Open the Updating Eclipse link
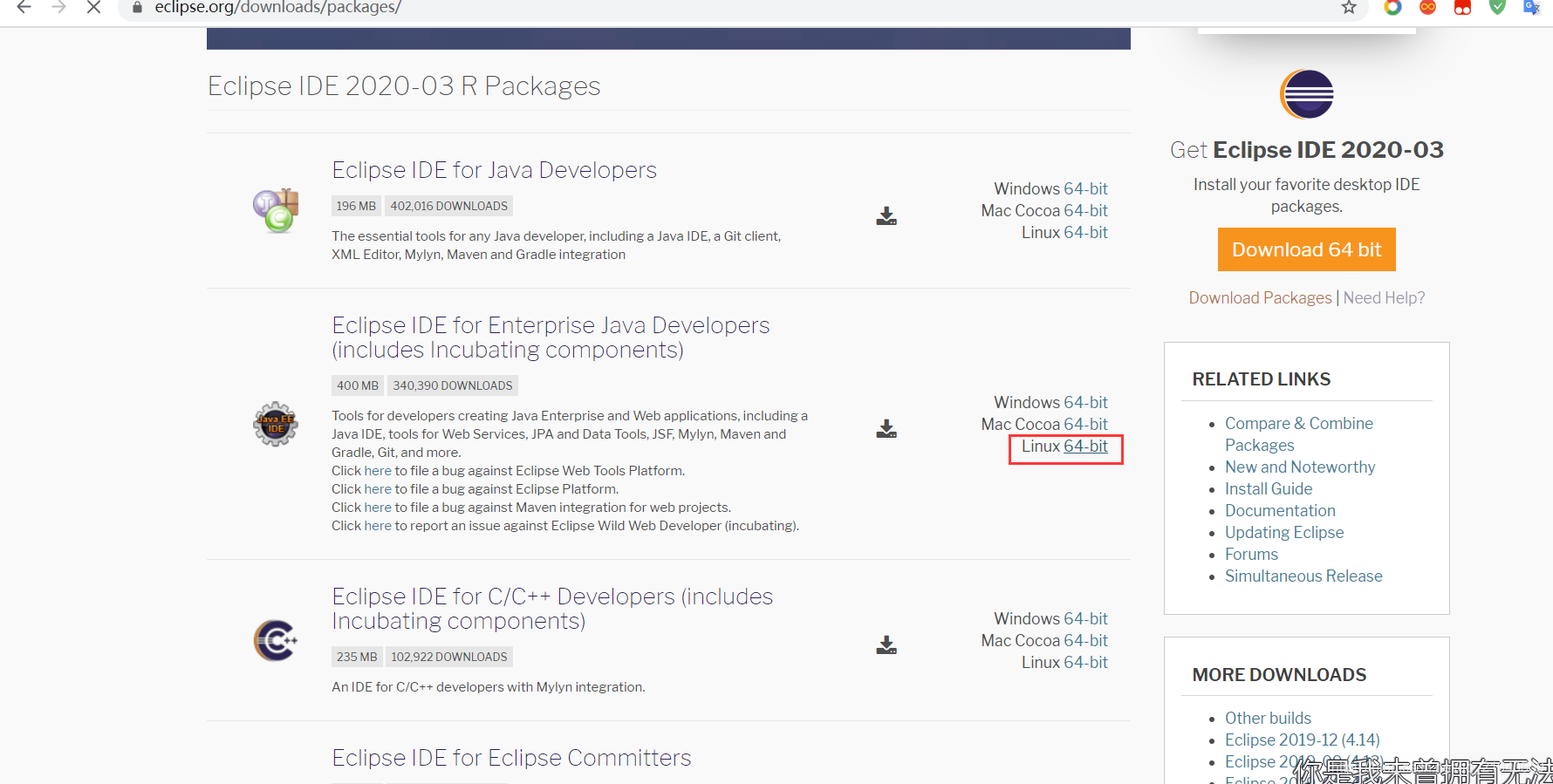Screen dimensions: 1553x784 (x=1284, y=533)
